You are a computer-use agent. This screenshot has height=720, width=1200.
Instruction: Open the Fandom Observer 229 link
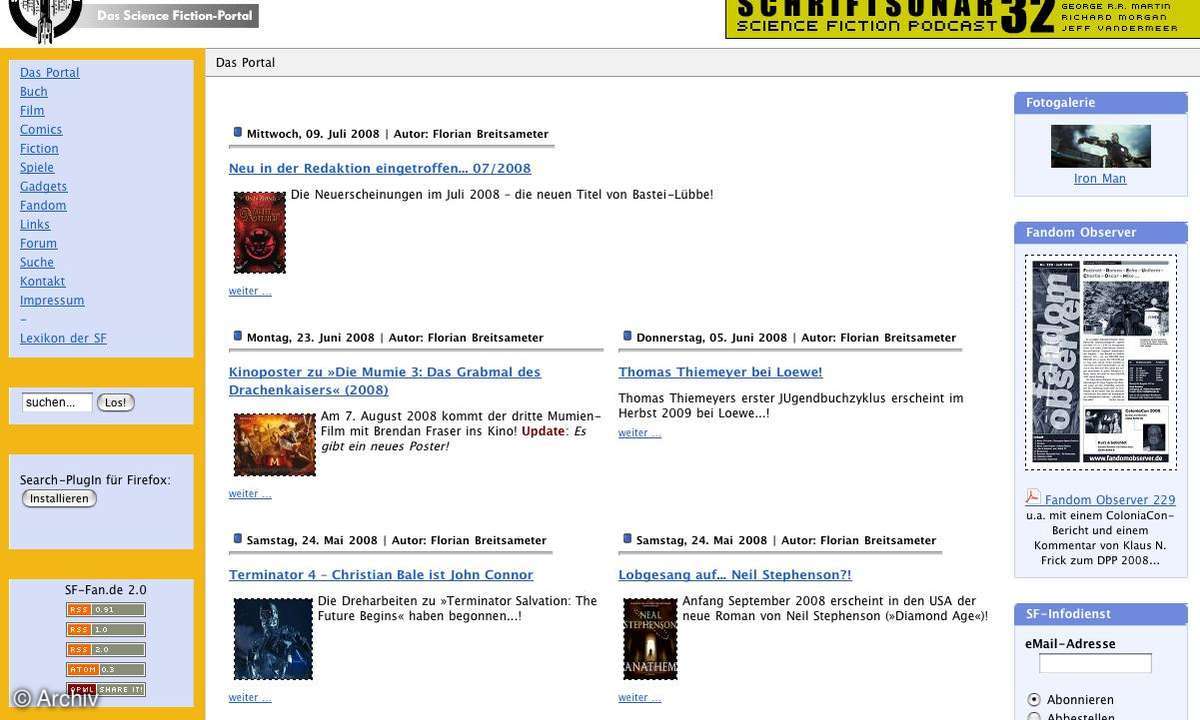tap(1110, 500)
